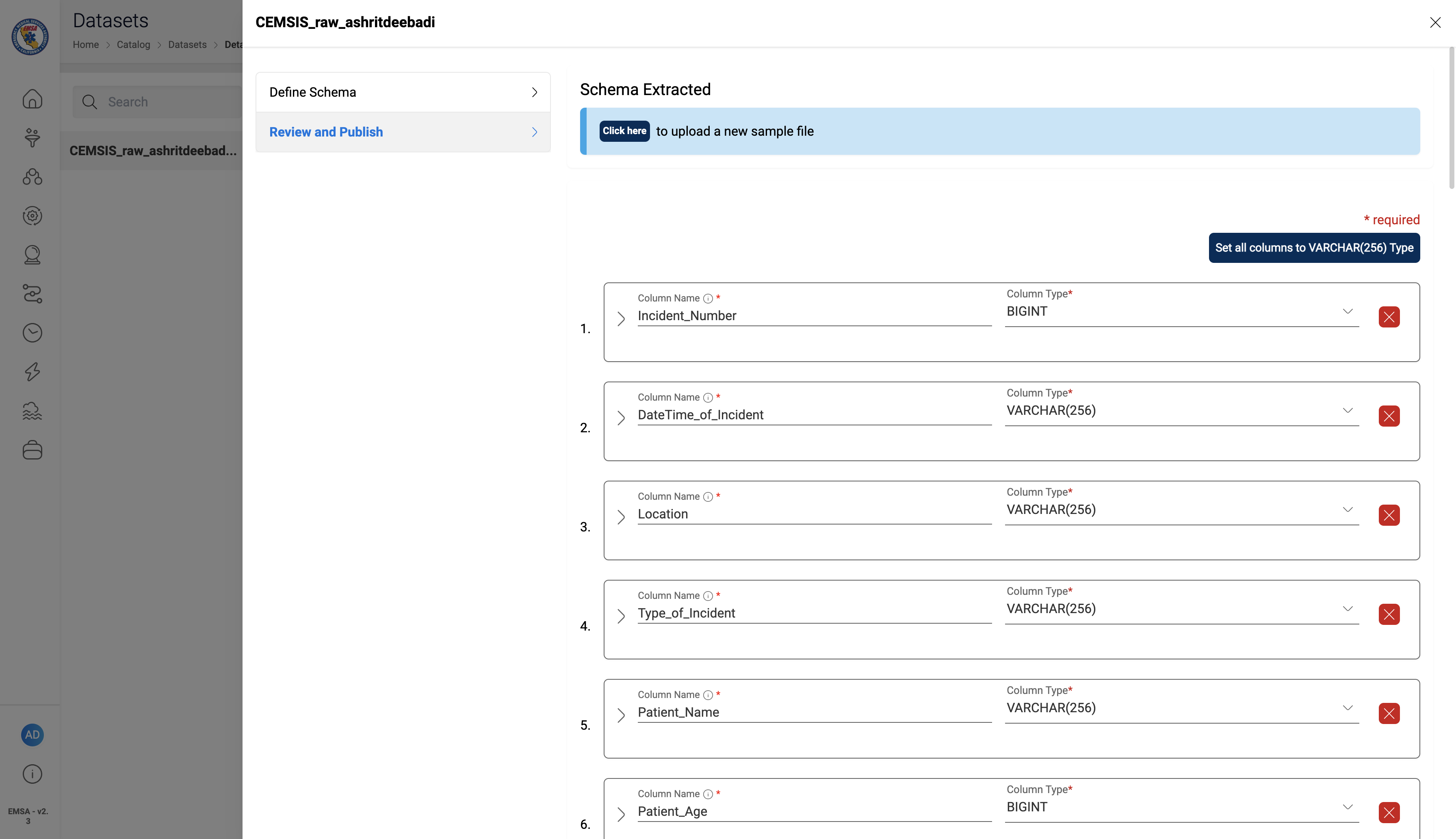Click info icon beside Incident_Number Column Name

[x=708, y=299]
